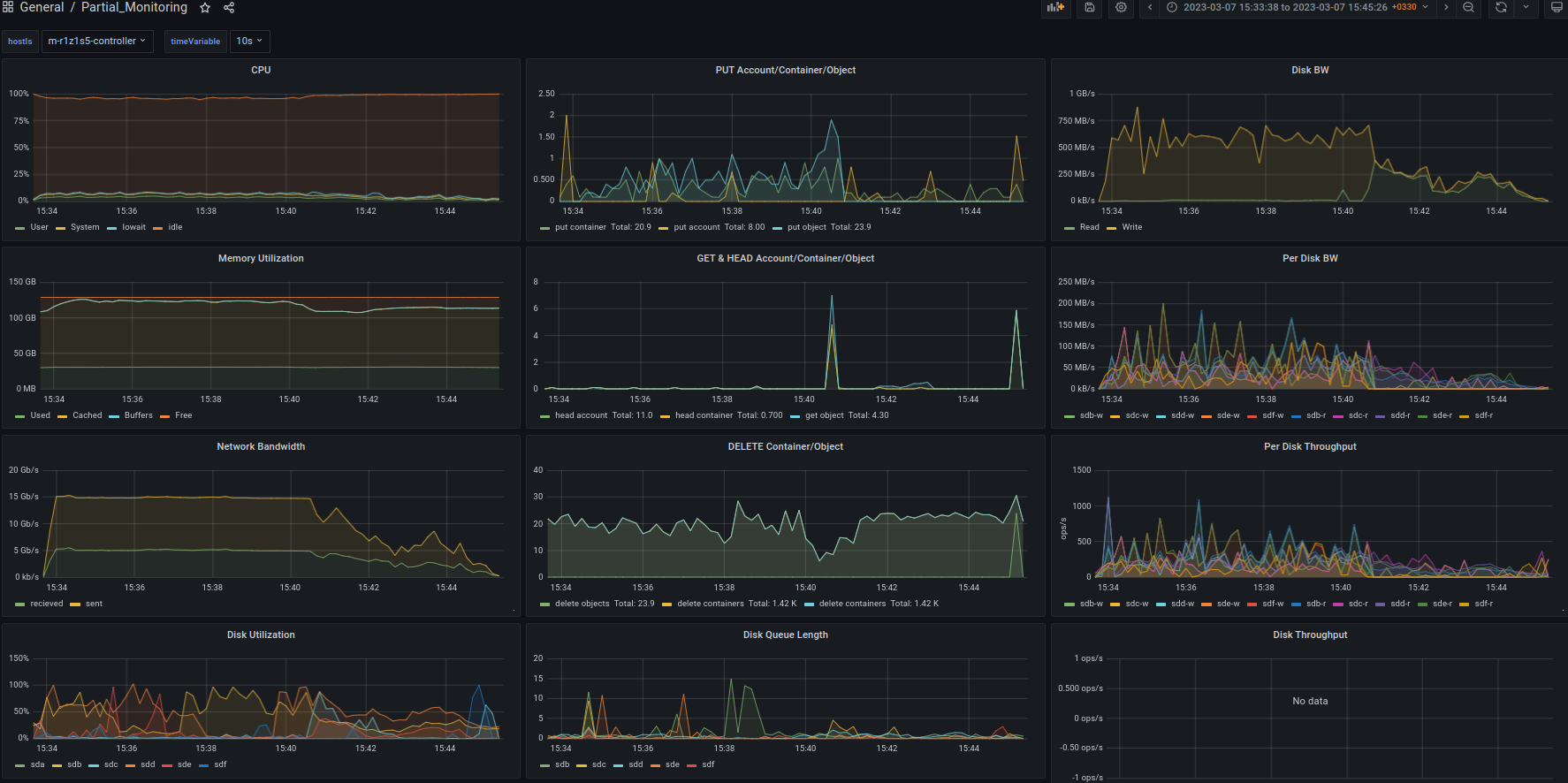
Task: Refresh the dashboard
Action: (1501, 7)
